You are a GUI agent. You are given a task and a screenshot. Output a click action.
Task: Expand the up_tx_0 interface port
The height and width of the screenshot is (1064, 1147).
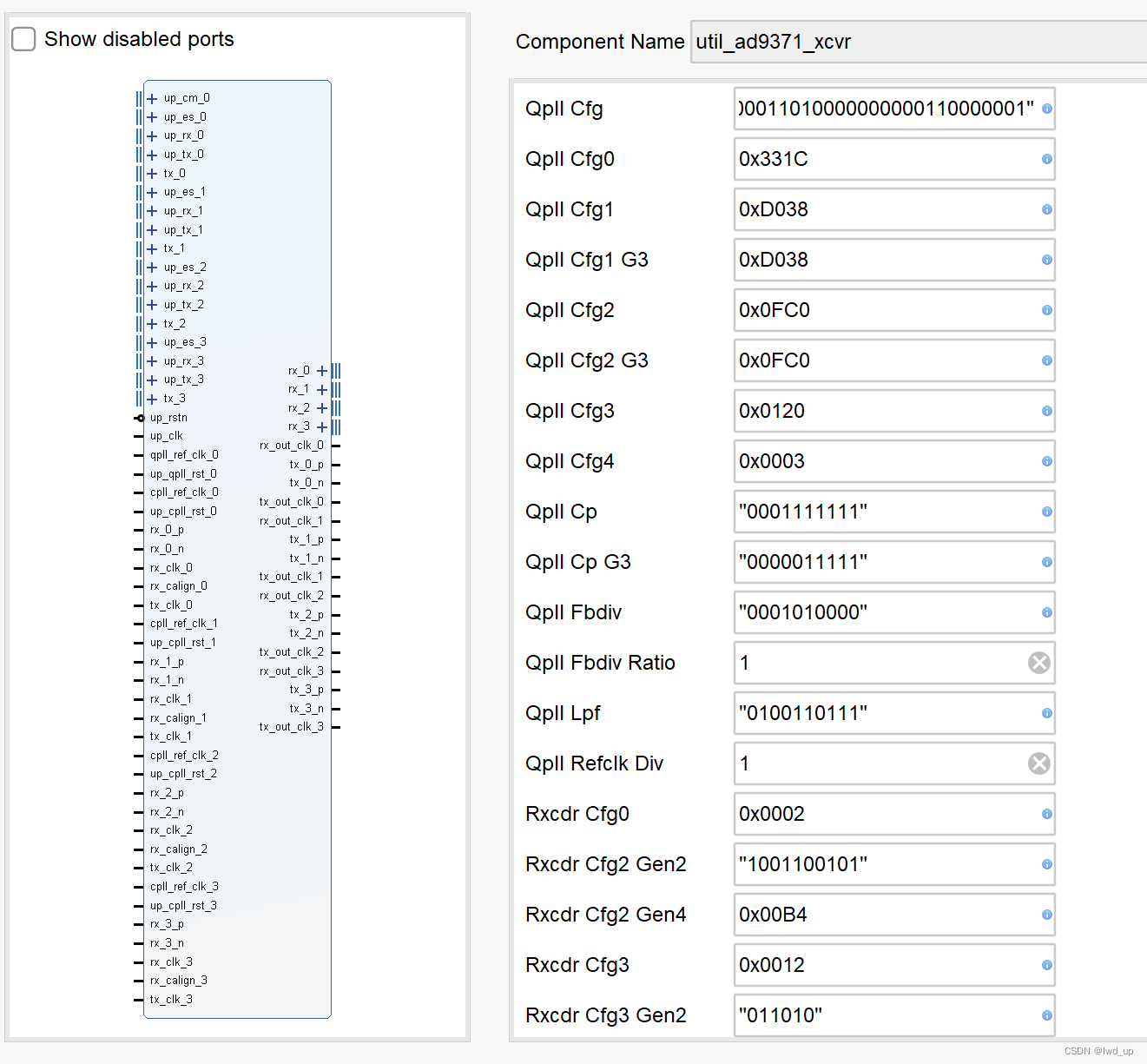tap(152, 155)
